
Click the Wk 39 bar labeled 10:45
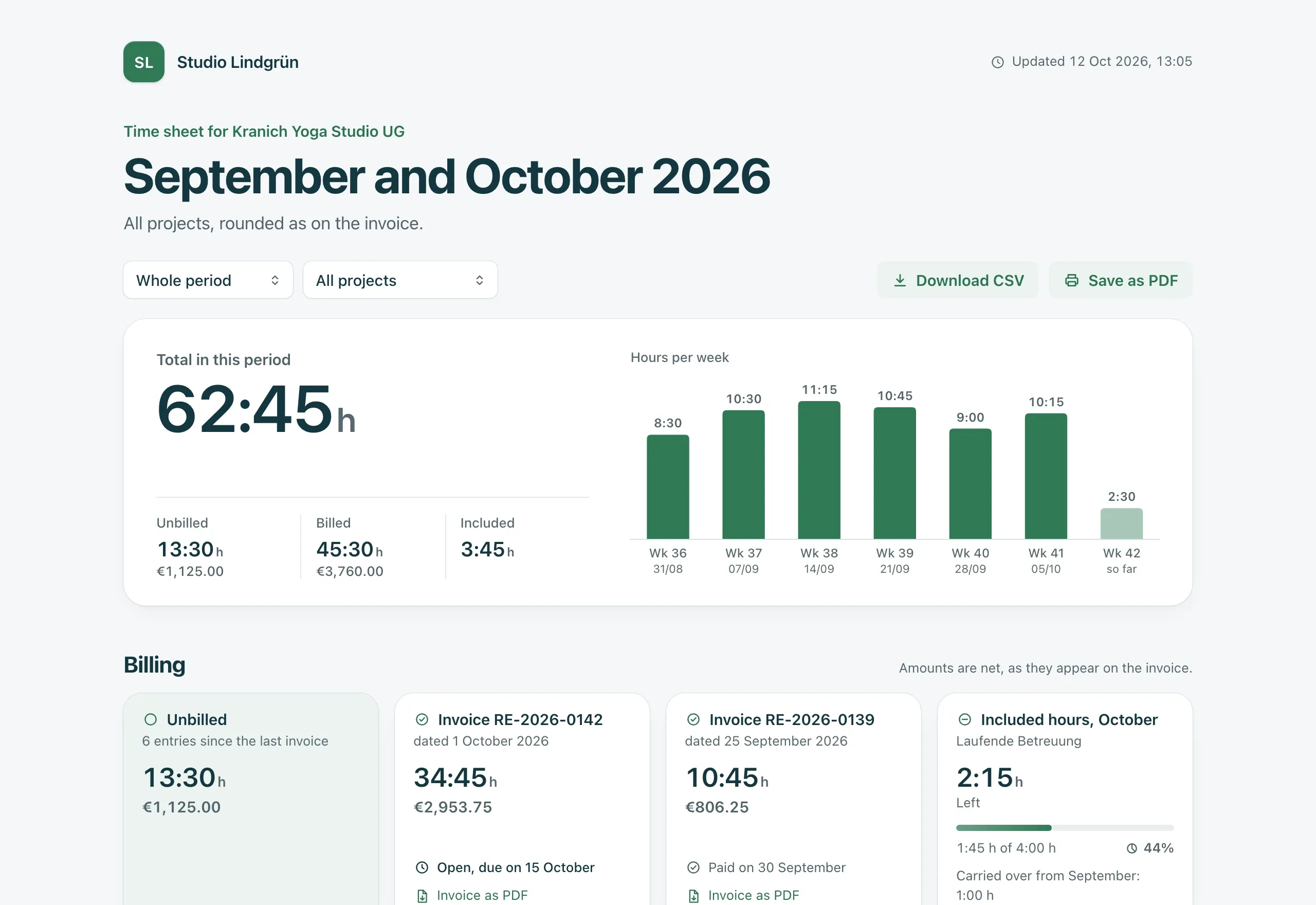pos(895,473)
